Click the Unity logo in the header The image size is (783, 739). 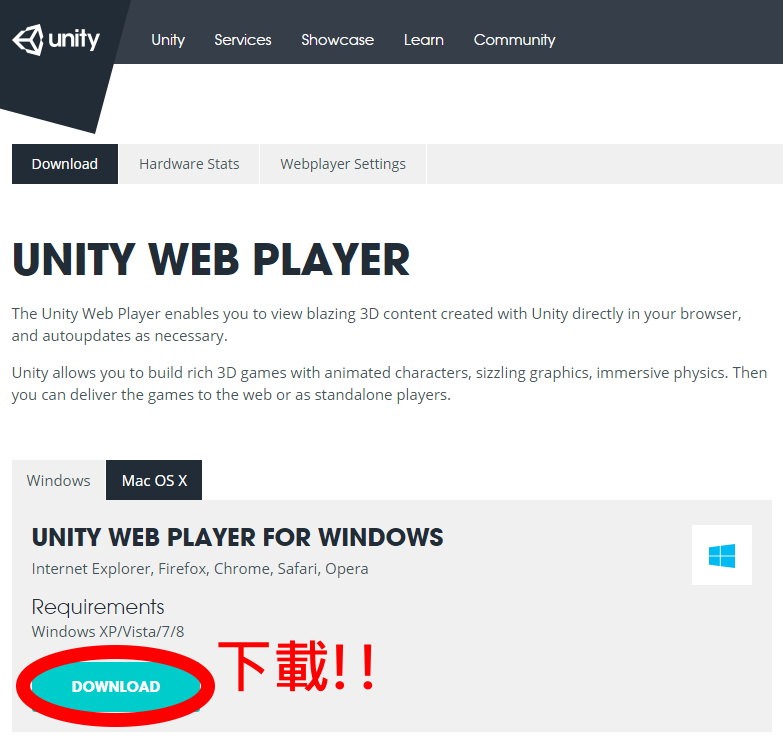click(56, 40)
